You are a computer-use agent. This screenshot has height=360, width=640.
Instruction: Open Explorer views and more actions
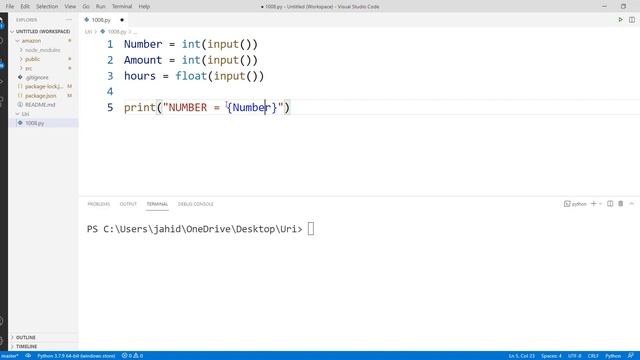tap(69, 20)
